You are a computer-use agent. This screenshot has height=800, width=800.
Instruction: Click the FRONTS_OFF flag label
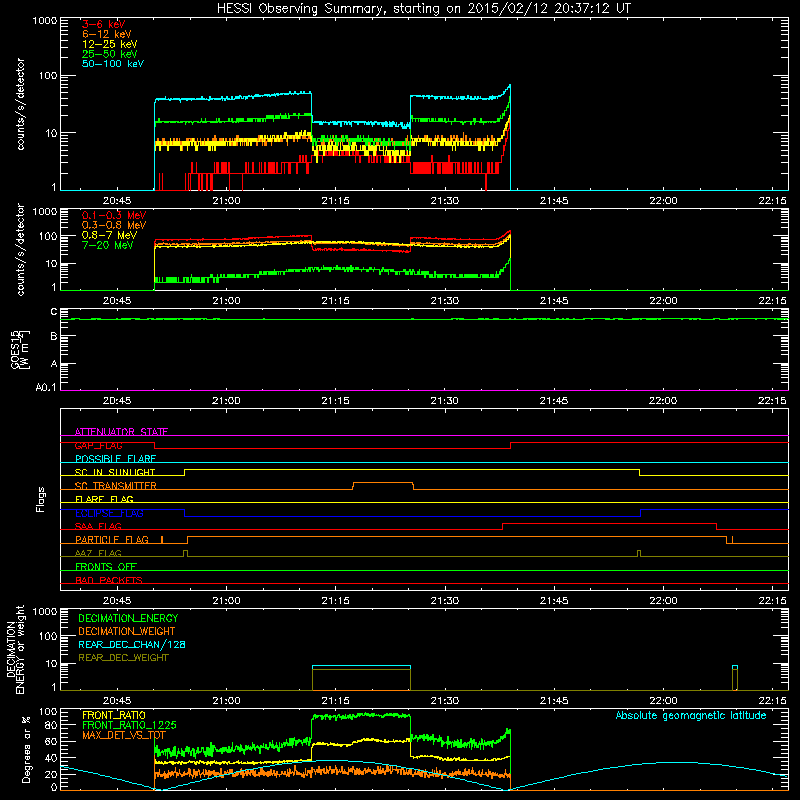106,567
